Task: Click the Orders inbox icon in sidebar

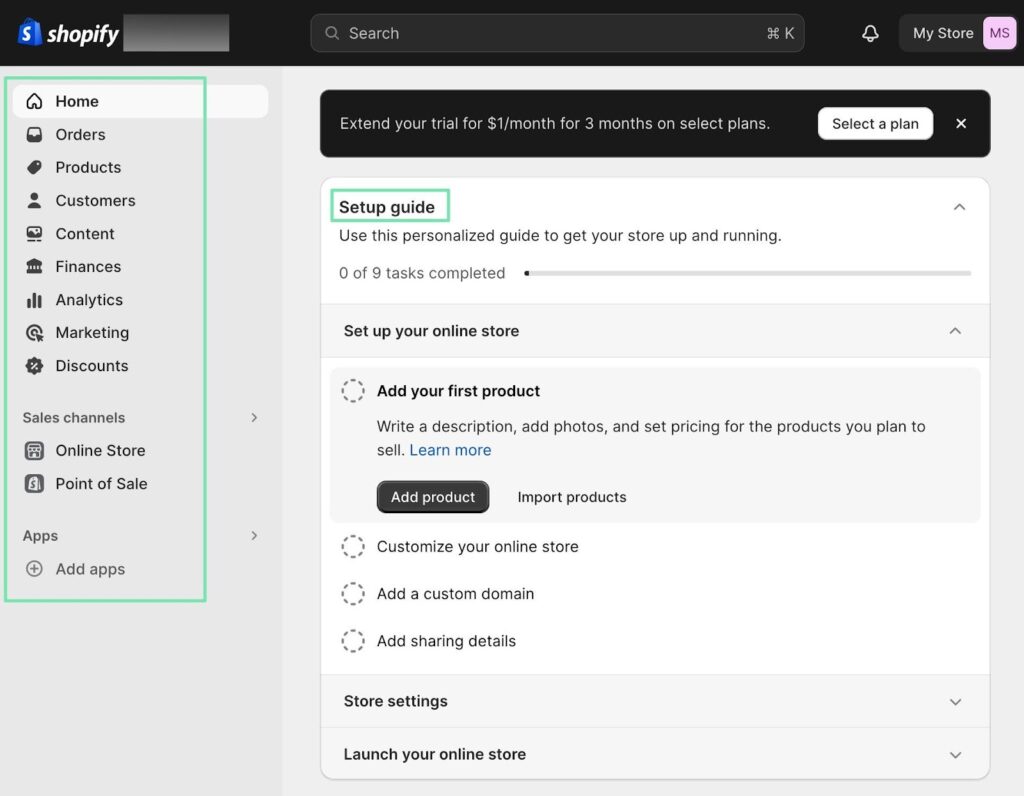Action: (34, 135)
